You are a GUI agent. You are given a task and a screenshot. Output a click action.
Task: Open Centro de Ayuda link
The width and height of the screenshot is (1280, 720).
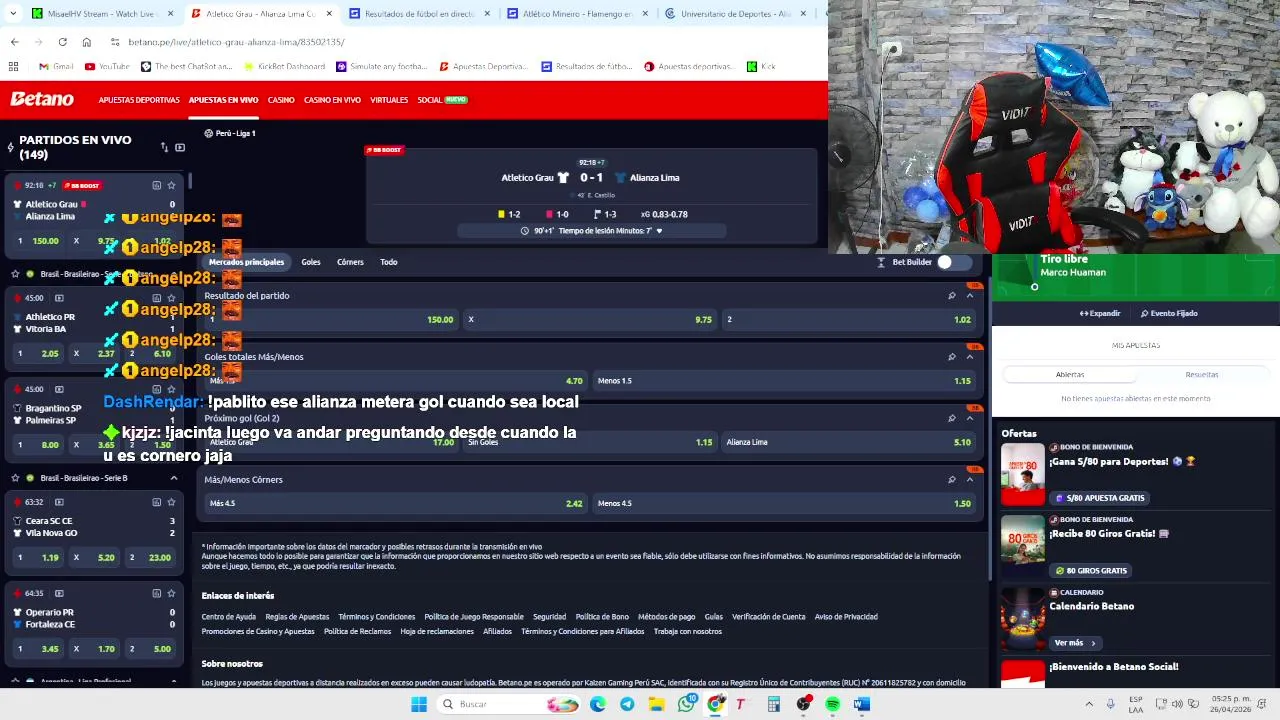click(228, 617)
